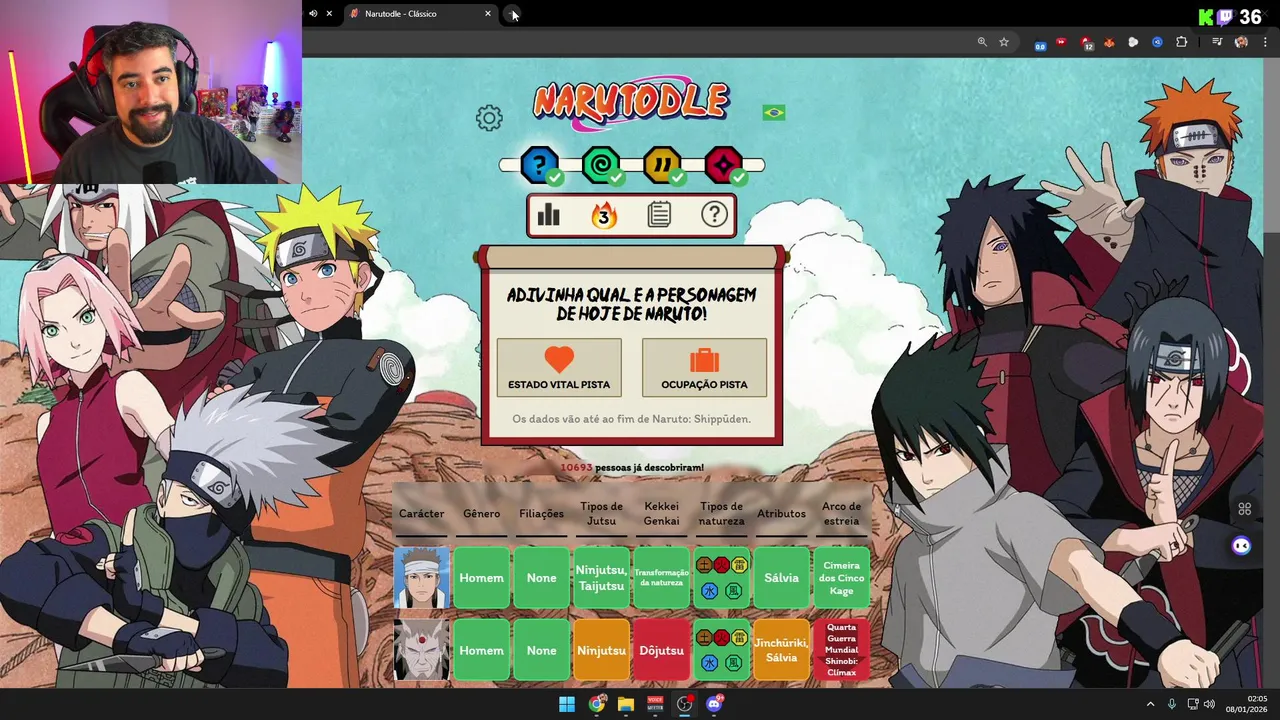Image resolution: width=1280 pixels, height=720 pixels.
Task: Open the settings gear beside the Narutodle logo
Action: click(x=489, y=118)
